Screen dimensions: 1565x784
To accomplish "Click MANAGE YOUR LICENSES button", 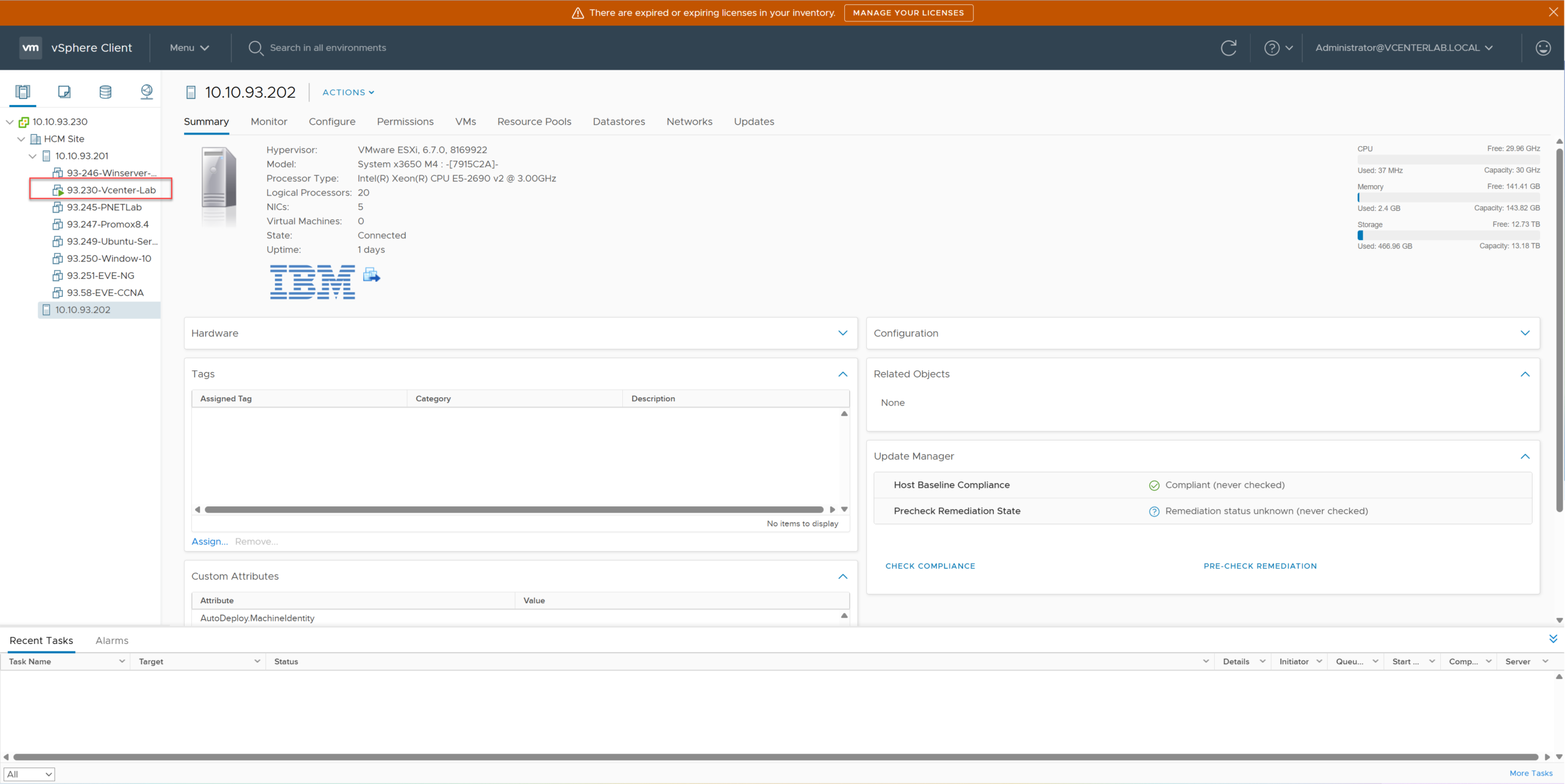I will coord(908,13).
